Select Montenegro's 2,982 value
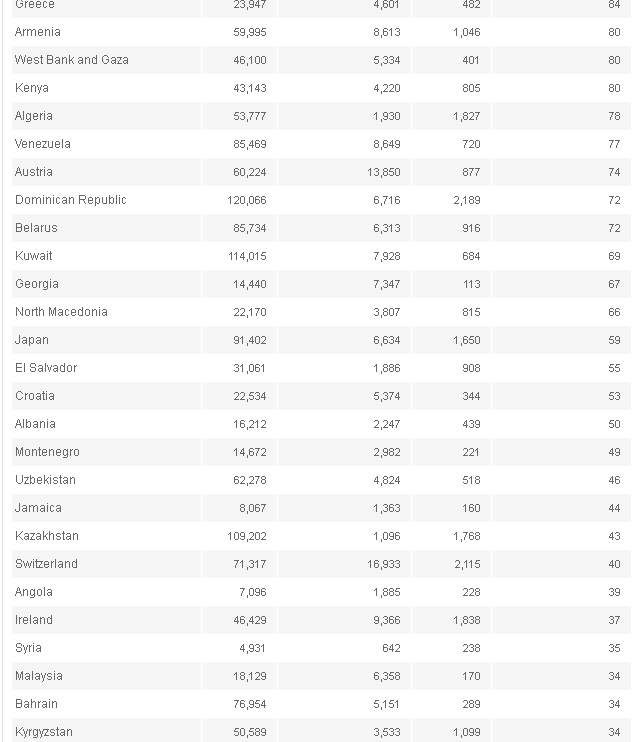Image resolution: width=642 pixels, height=742 pixels. click(387, 452)
